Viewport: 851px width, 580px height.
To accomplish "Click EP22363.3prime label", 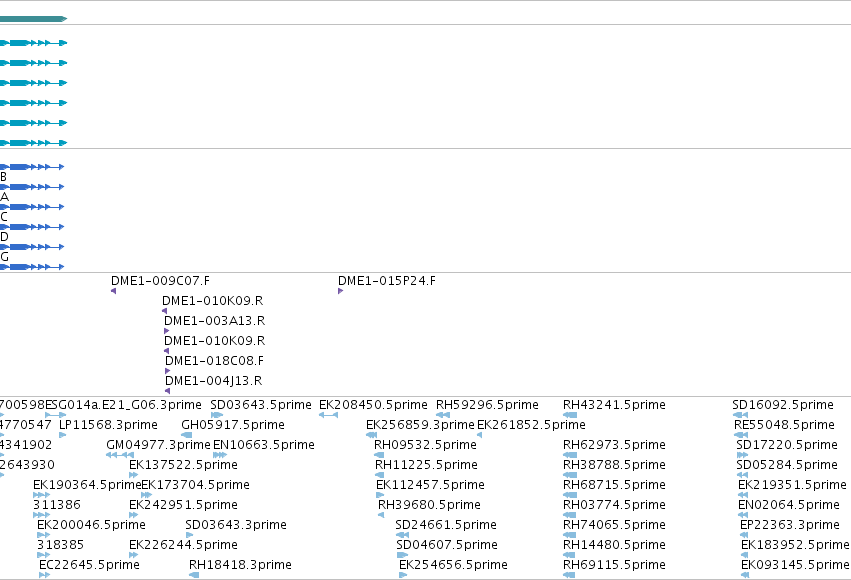I will point(790,525).
